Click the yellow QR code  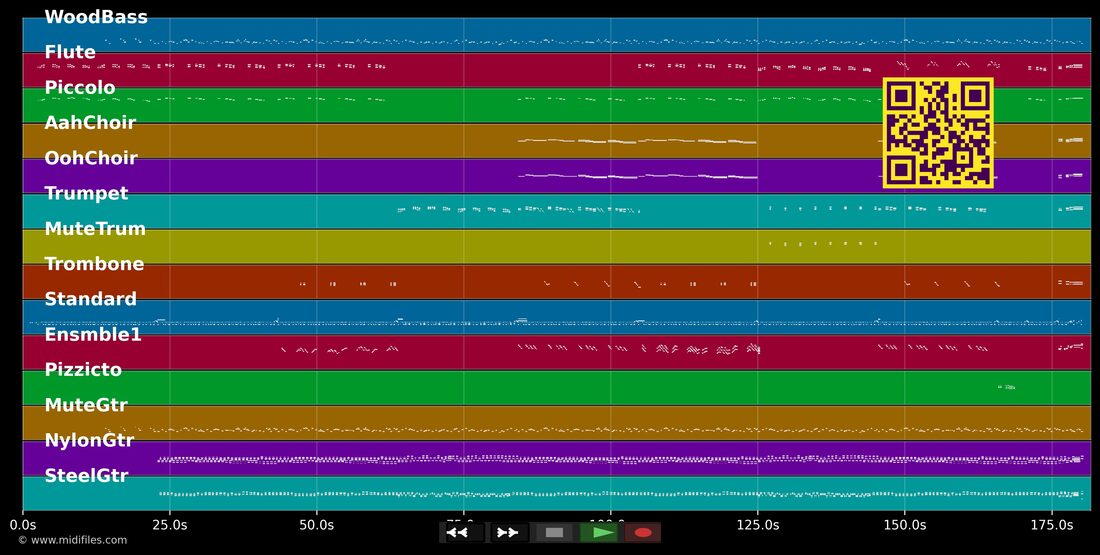938,133
